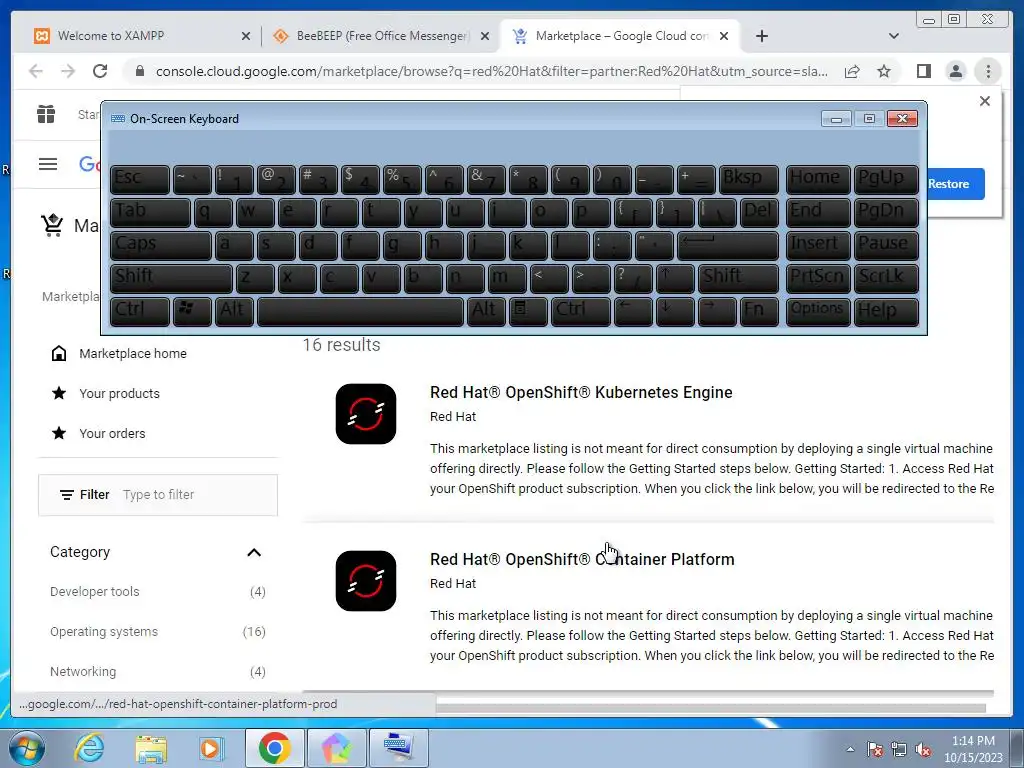The height and width of the screenshot is (768, 1024).
Task: Open Red Hat OpenShift Container Platform listing
Action: tap(582, 559)
